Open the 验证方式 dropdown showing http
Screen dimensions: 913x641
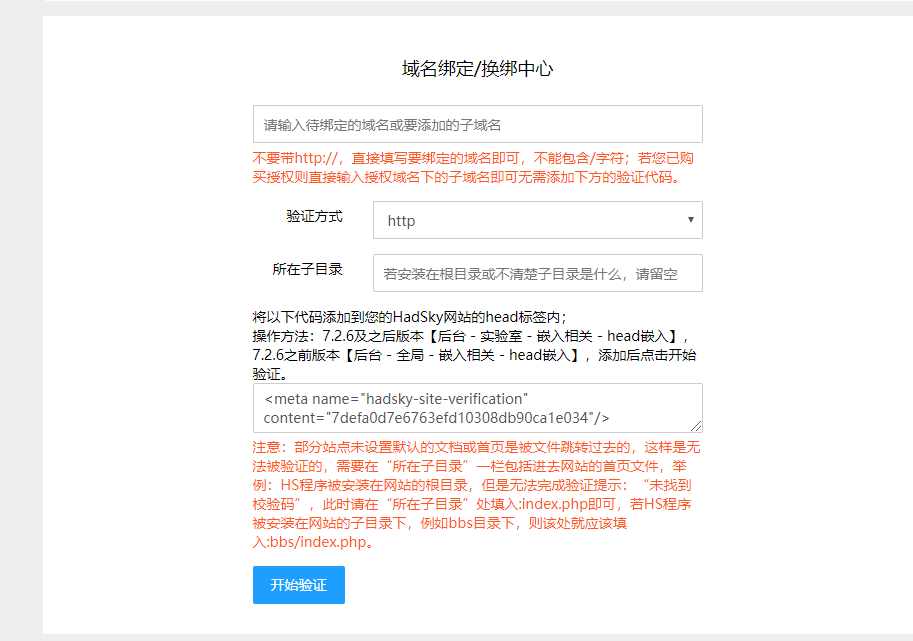click(x=537, y=220)
